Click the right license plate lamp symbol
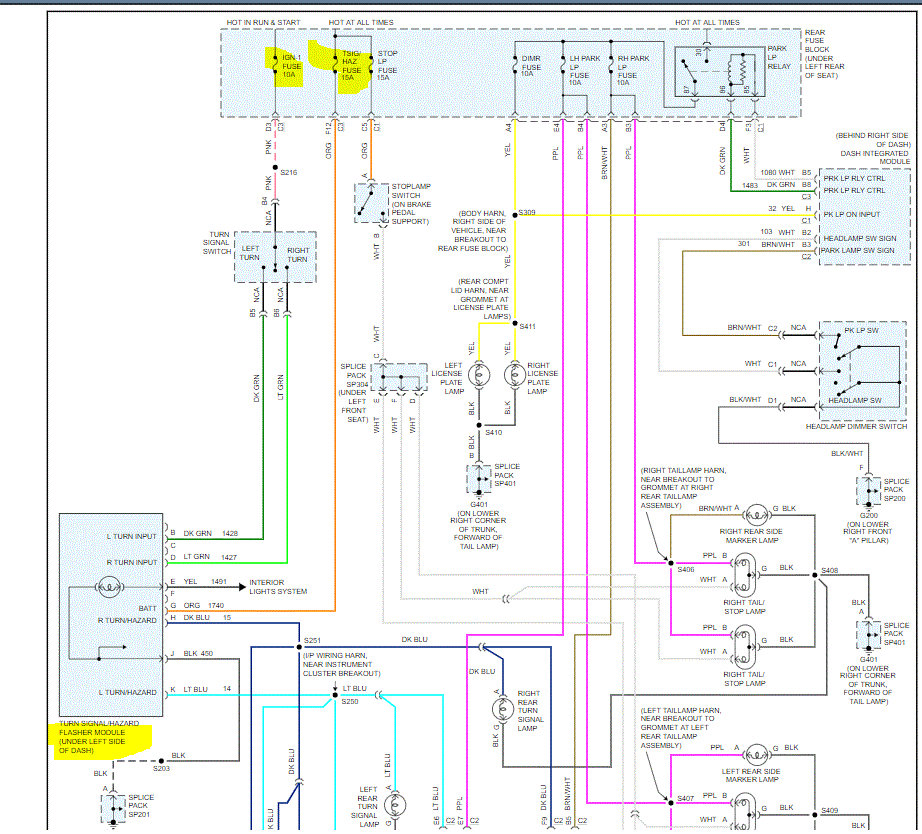Screen dimensions: 922x834 (515, 375)
